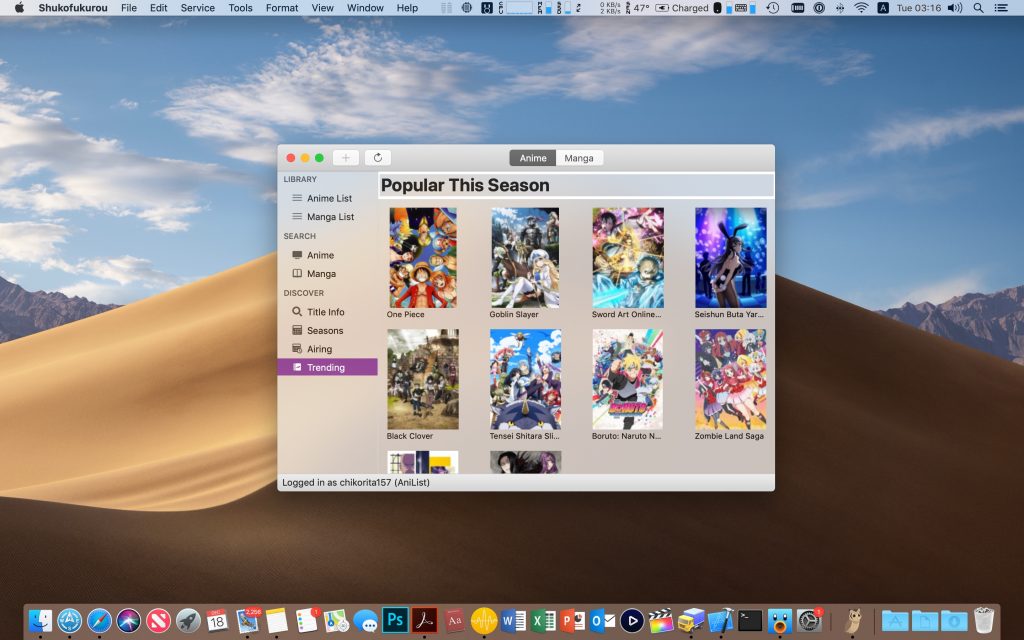
Task: Open Xcode from the dock
Action: pyautogui.click(x=720, y=620)
